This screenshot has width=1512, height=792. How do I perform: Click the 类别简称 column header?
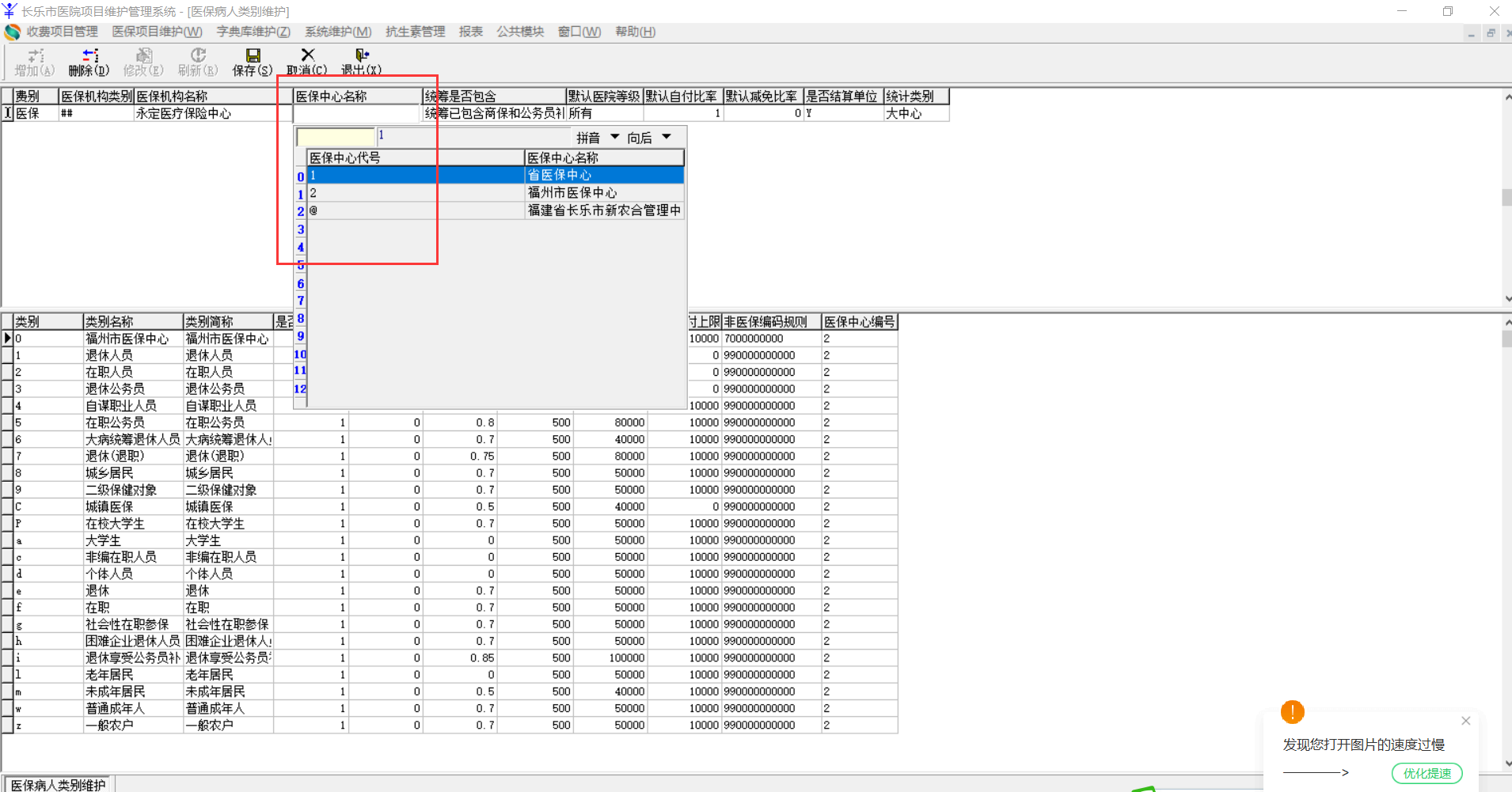click(228, 321)
